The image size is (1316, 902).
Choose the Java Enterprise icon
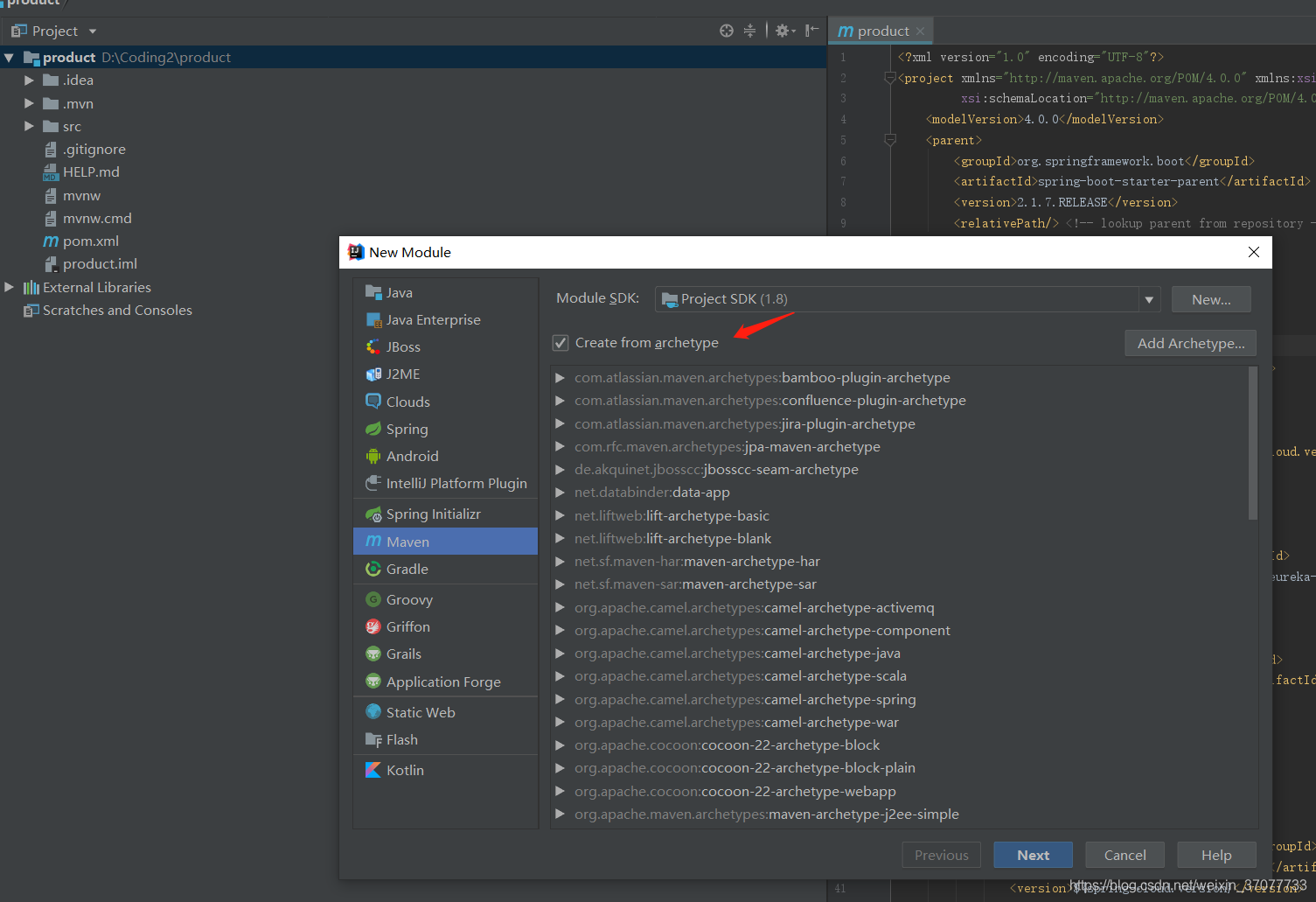373,319
